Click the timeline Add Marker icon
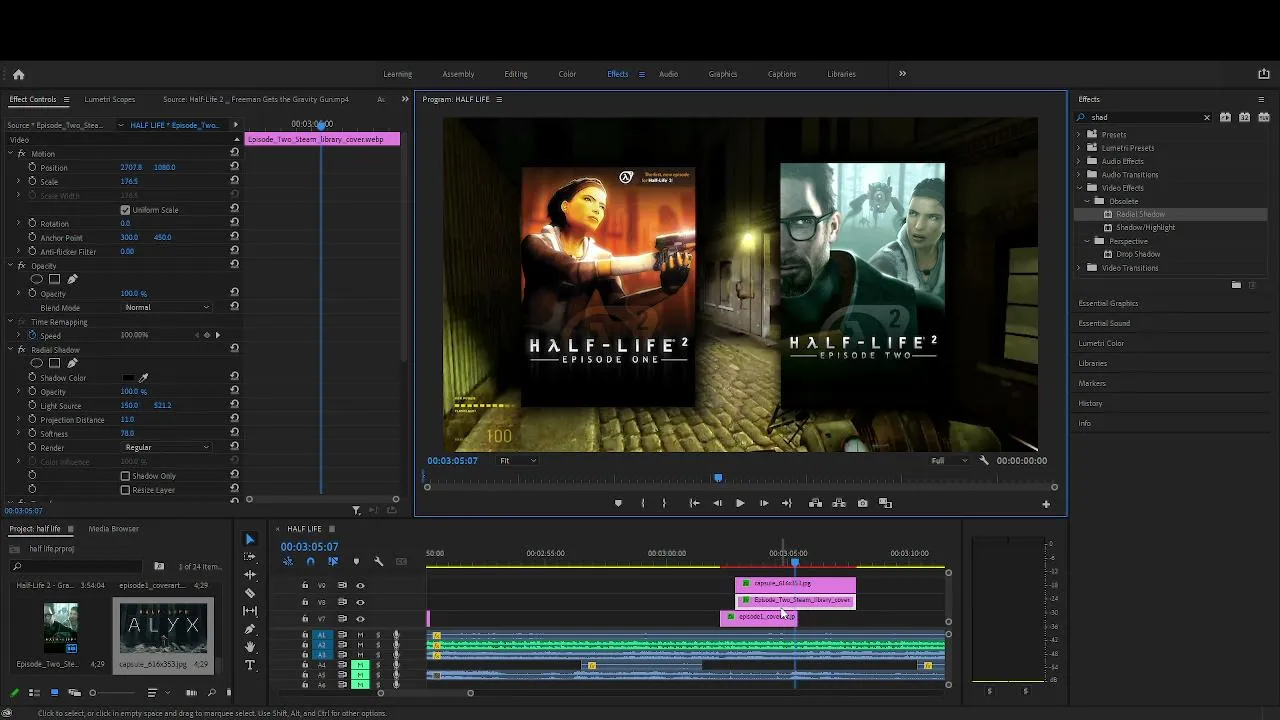Image resolution: width=1280 pixels, height=720 pixels. (356, 561)
